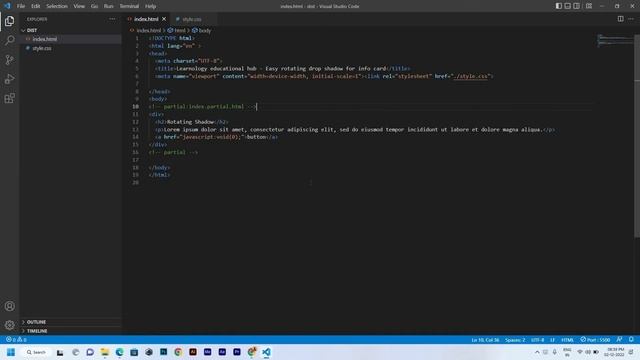Open notifications bell in status bar
Screen dimensions: 640x360
click(x=631, y=340)
